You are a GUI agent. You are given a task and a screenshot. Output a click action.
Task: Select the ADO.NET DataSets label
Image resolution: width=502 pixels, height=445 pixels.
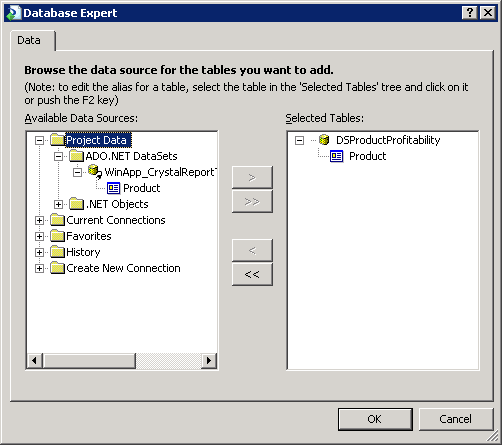click(131, 156)
